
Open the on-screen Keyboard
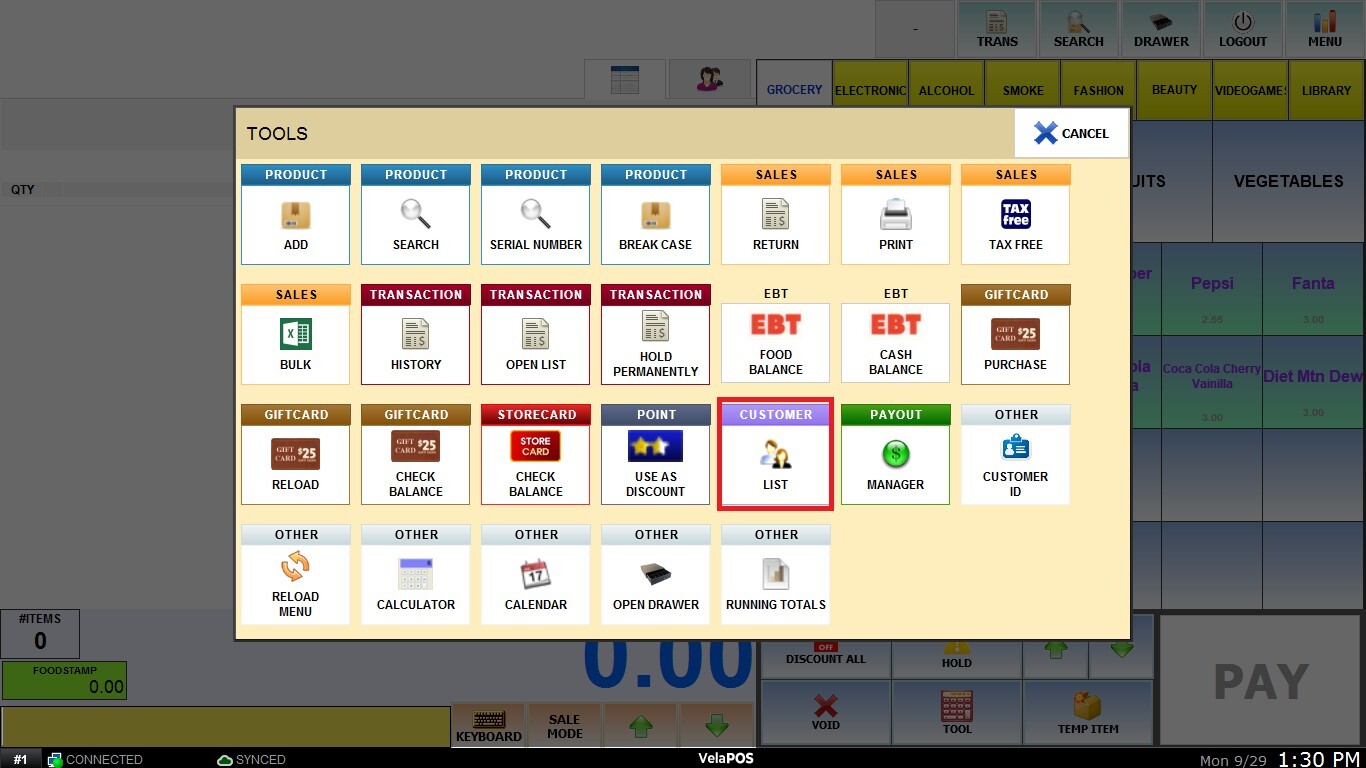489,726
